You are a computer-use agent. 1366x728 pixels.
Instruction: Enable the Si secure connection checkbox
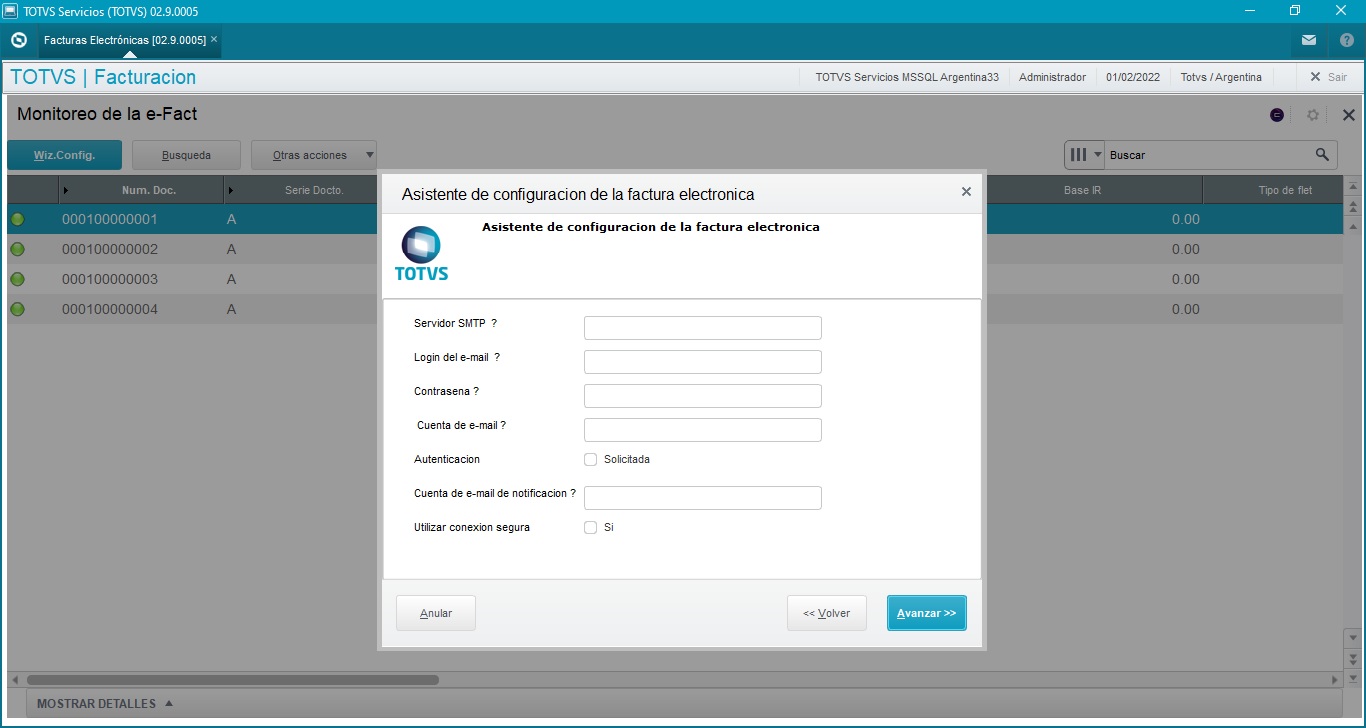tap(591, 527)
